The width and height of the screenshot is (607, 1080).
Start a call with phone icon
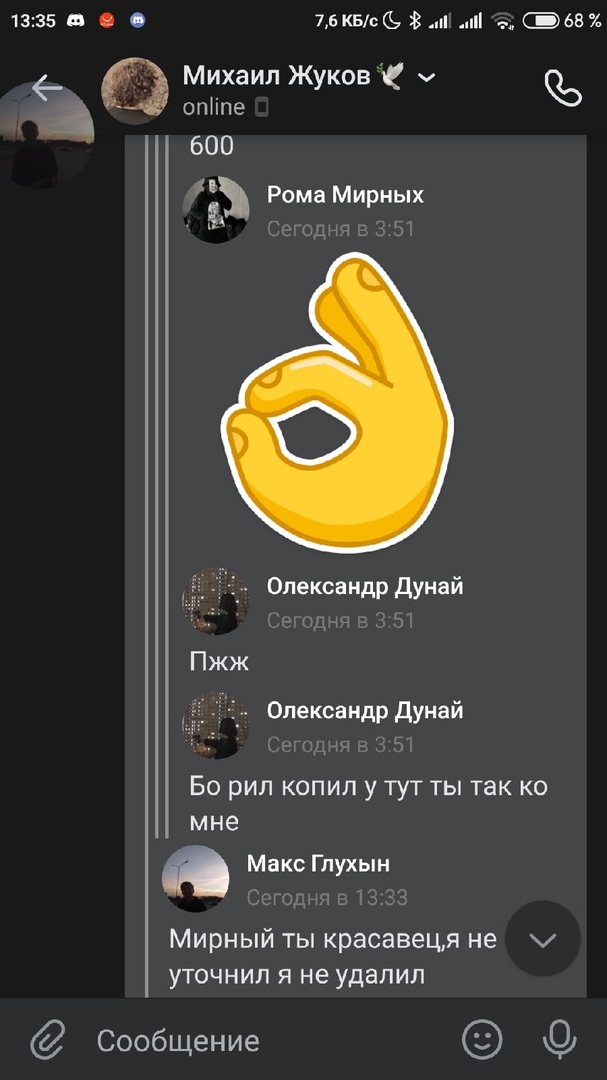click(x=563, y=87)
